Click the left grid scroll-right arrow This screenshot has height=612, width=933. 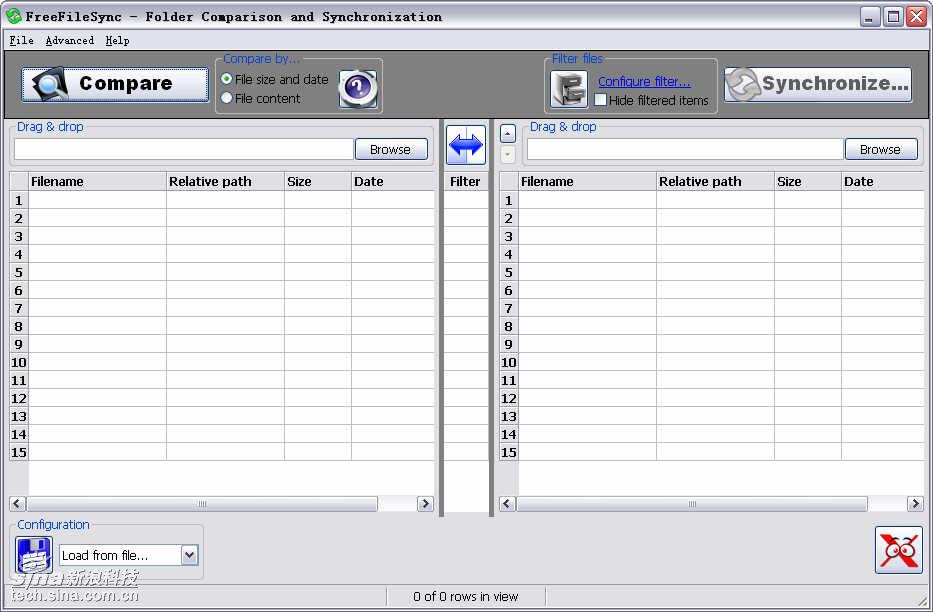point(425,504)
